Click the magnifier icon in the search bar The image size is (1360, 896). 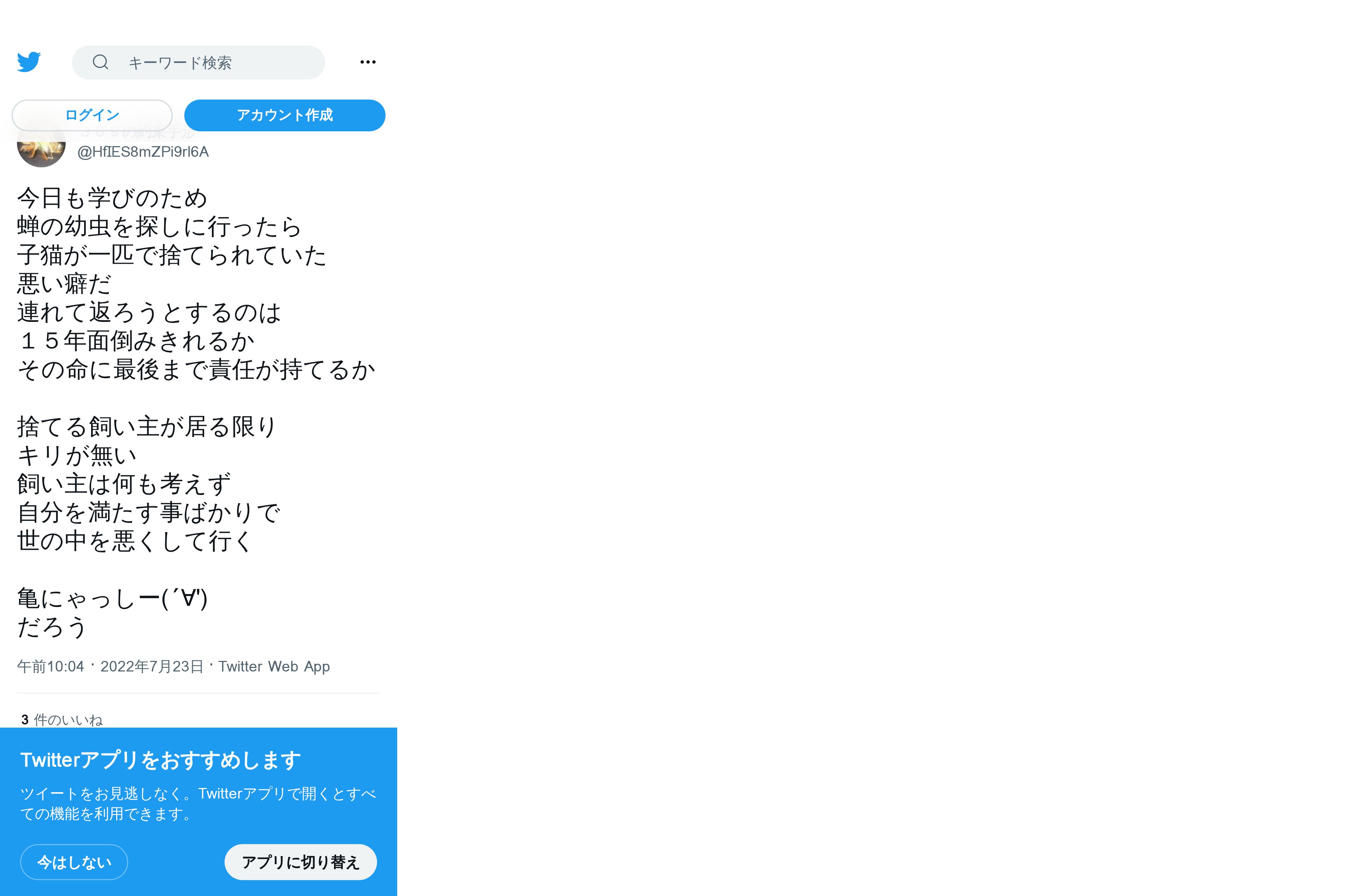coord(101,62)
